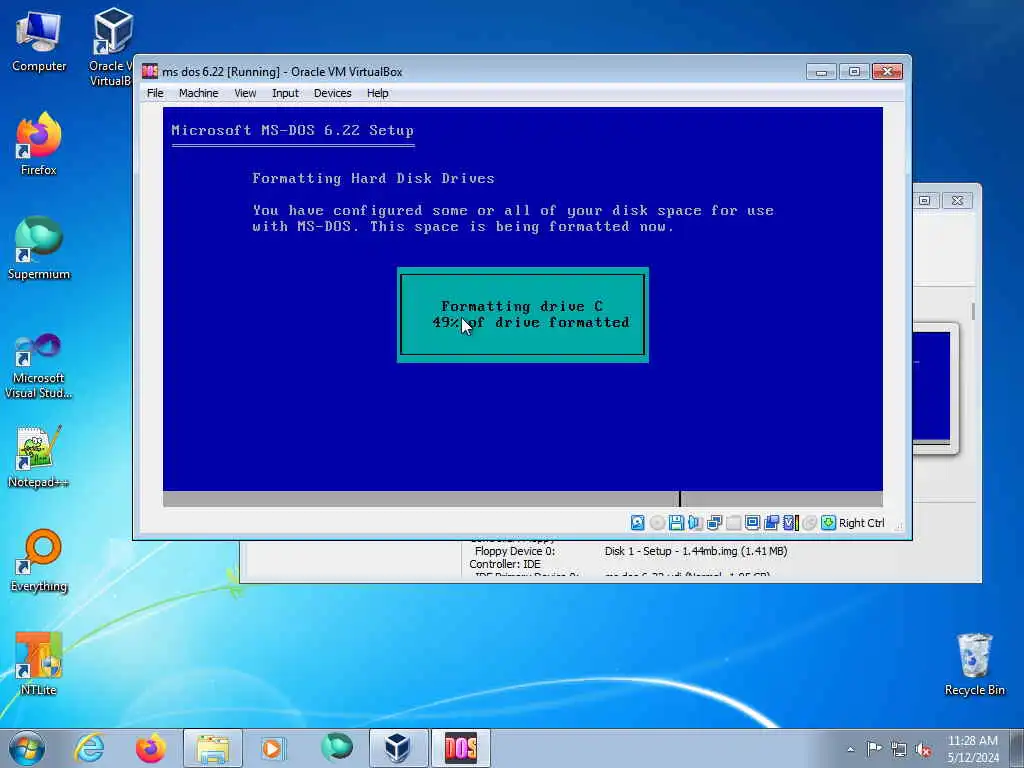Click the hard disk activity indicator
Image resolution: width=1024 pixels, height=768 pixels.
637,522
